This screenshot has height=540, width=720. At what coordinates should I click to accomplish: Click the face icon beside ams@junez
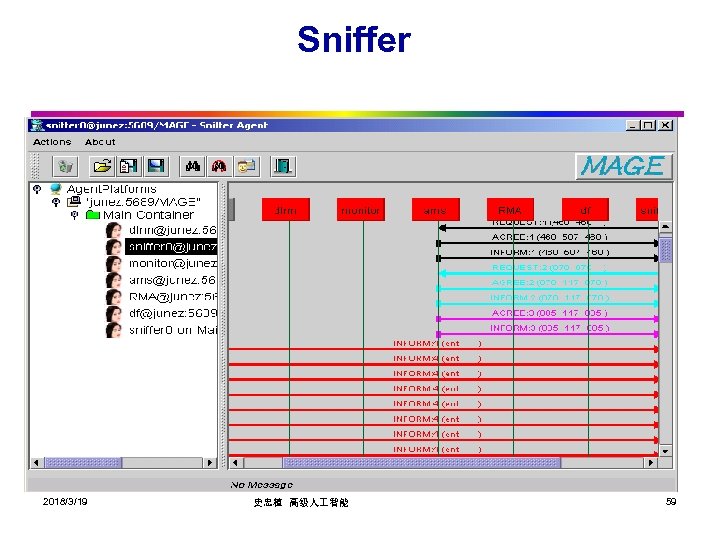click(113, 281)
